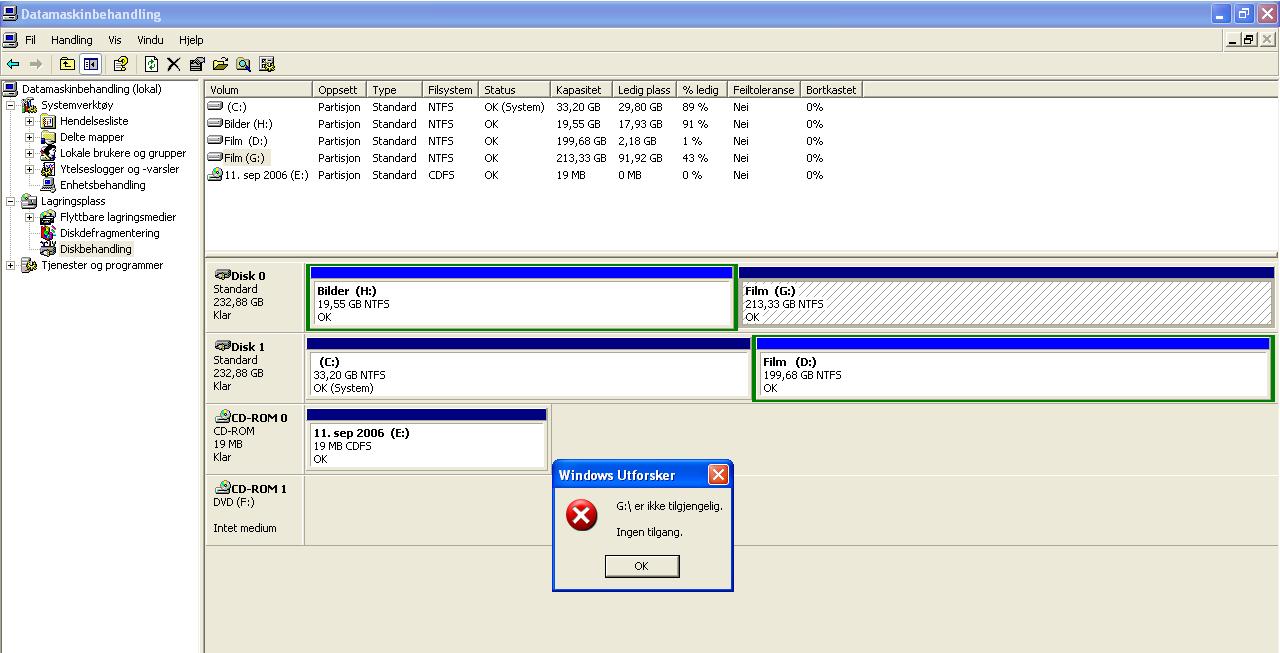This screenshot has width=1280, height=653.
Task: Expand Ytelseslogger og -varsler node
Action: coord(30,169)
